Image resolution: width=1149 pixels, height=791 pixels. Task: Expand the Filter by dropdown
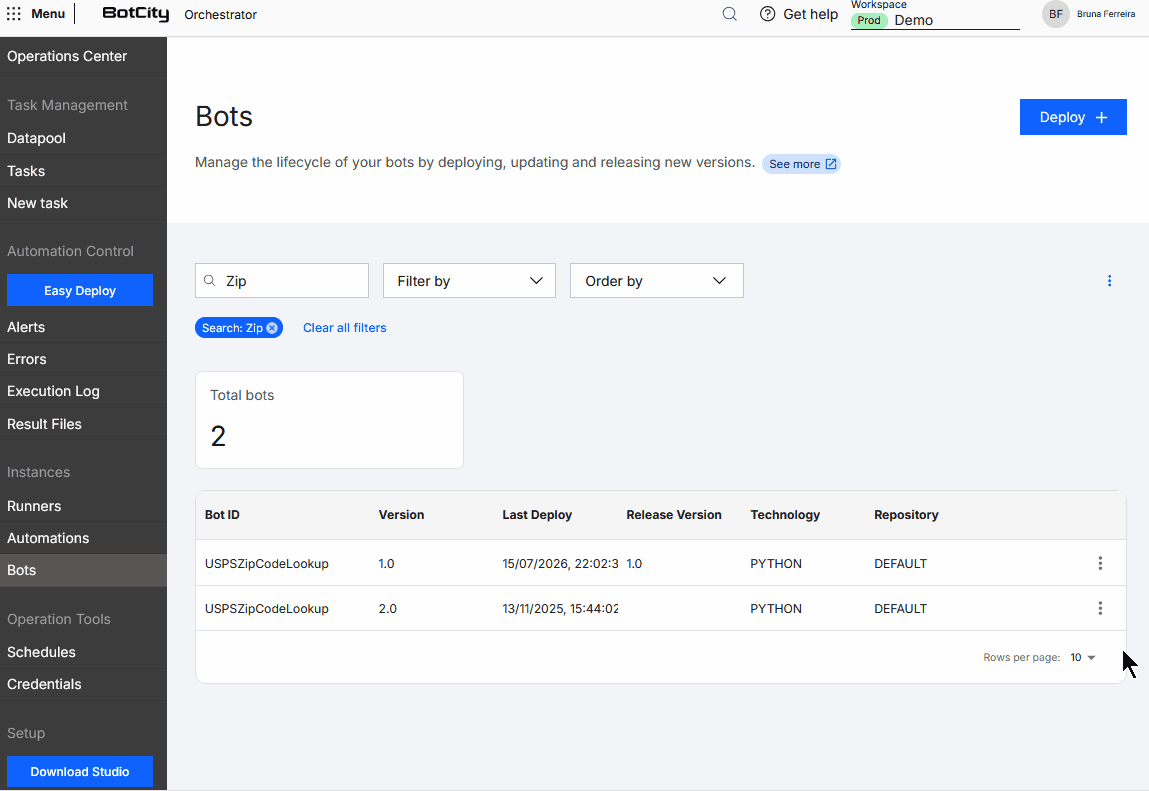[469, 281]
